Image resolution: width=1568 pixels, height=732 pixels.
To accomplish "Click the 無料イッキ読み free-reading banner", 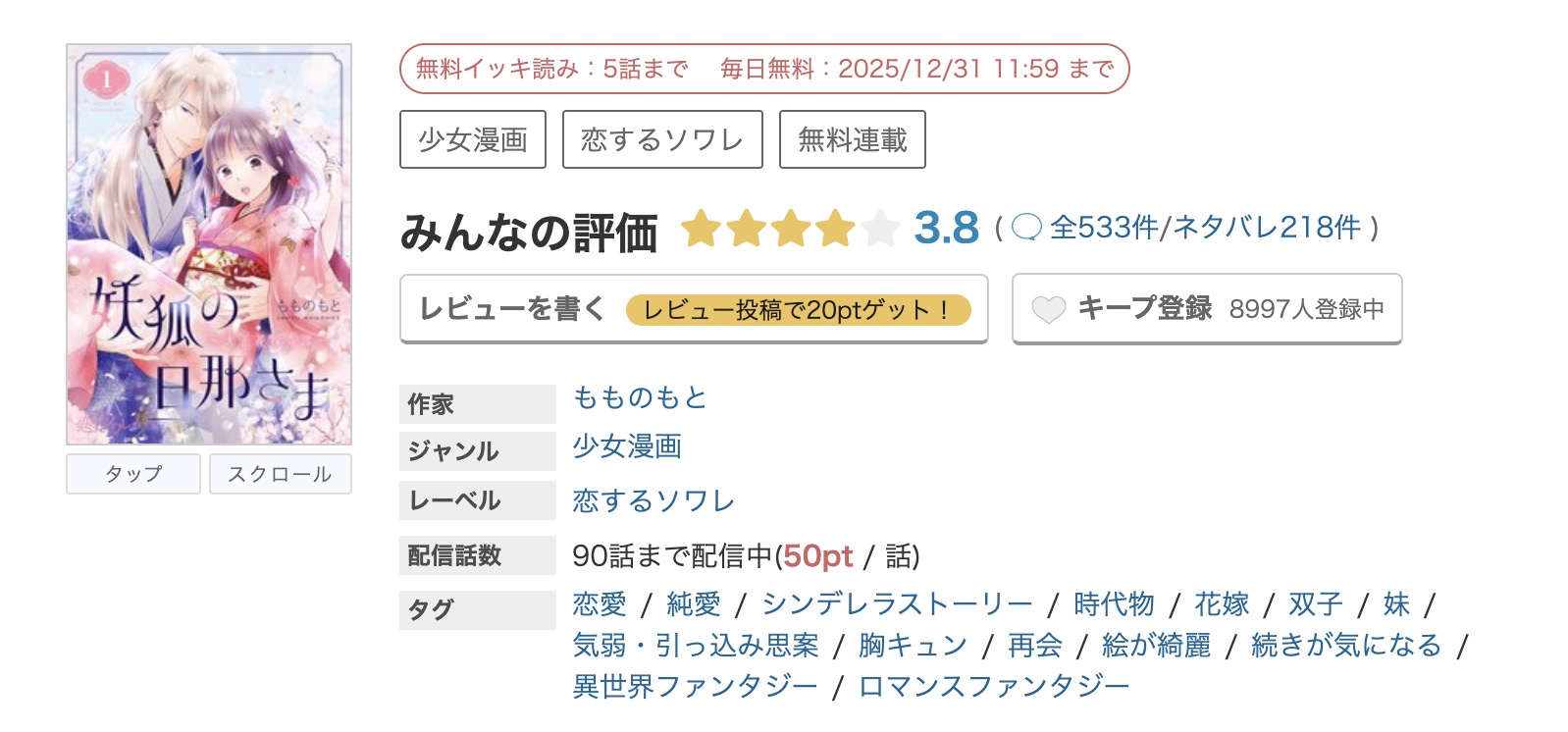I will (x=764, y=69).
